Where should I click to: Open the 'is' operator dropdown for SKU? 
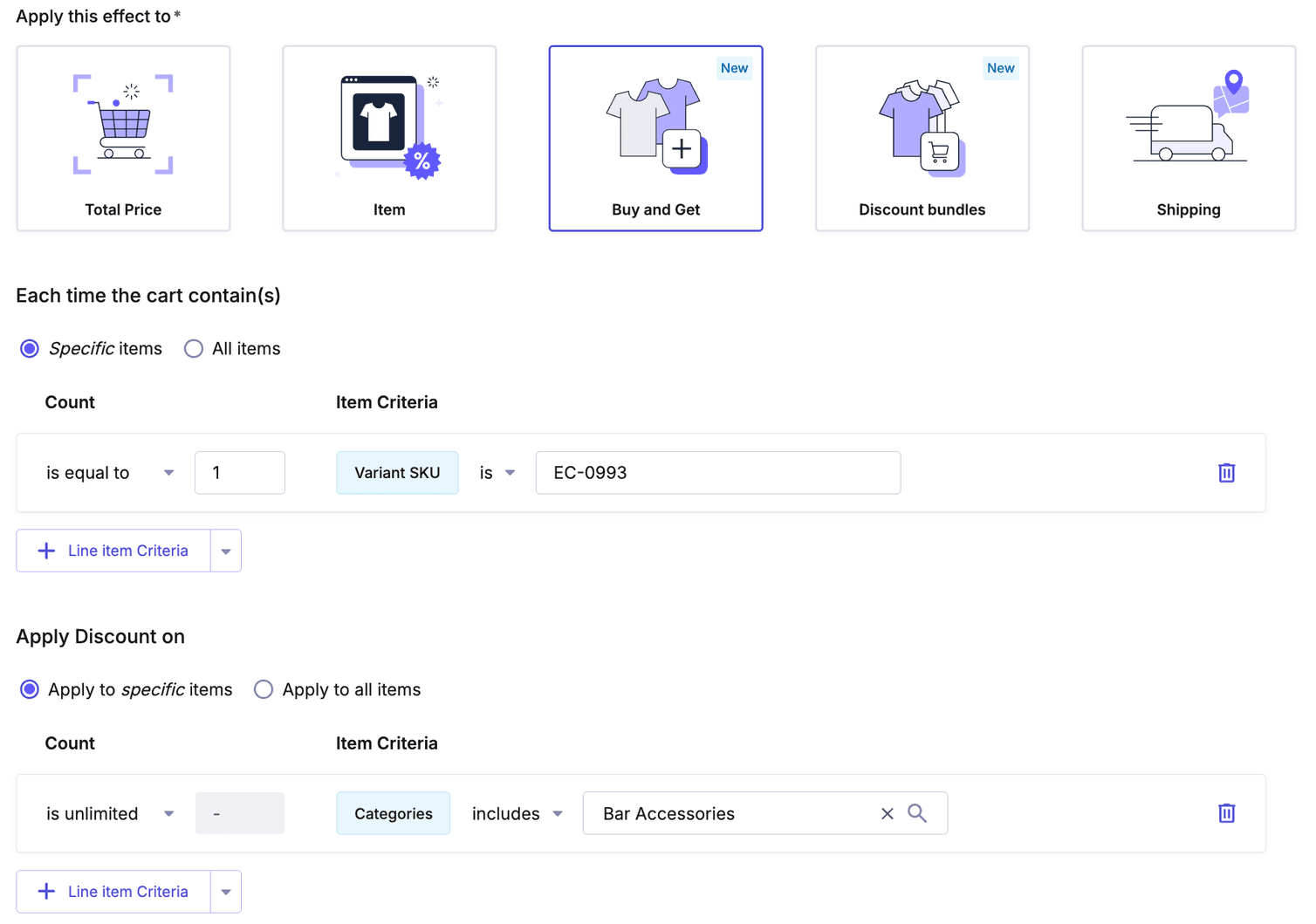[497, 473]
